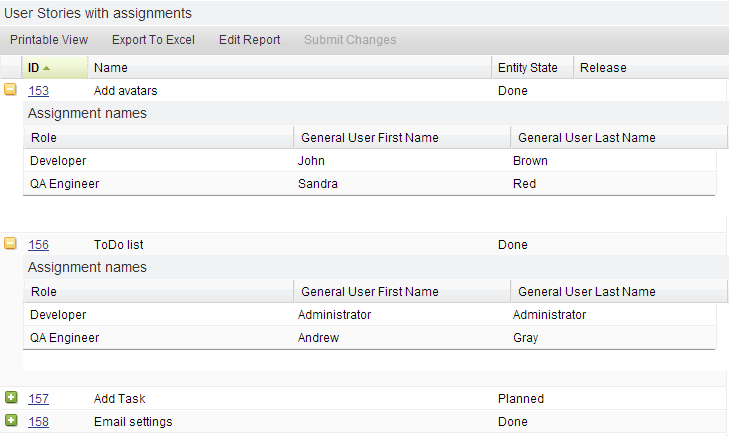This screenshot has height=437, width=729.
Task: Open user story ID 158 link
Action: pyautogui.click(x=38, y=422)
